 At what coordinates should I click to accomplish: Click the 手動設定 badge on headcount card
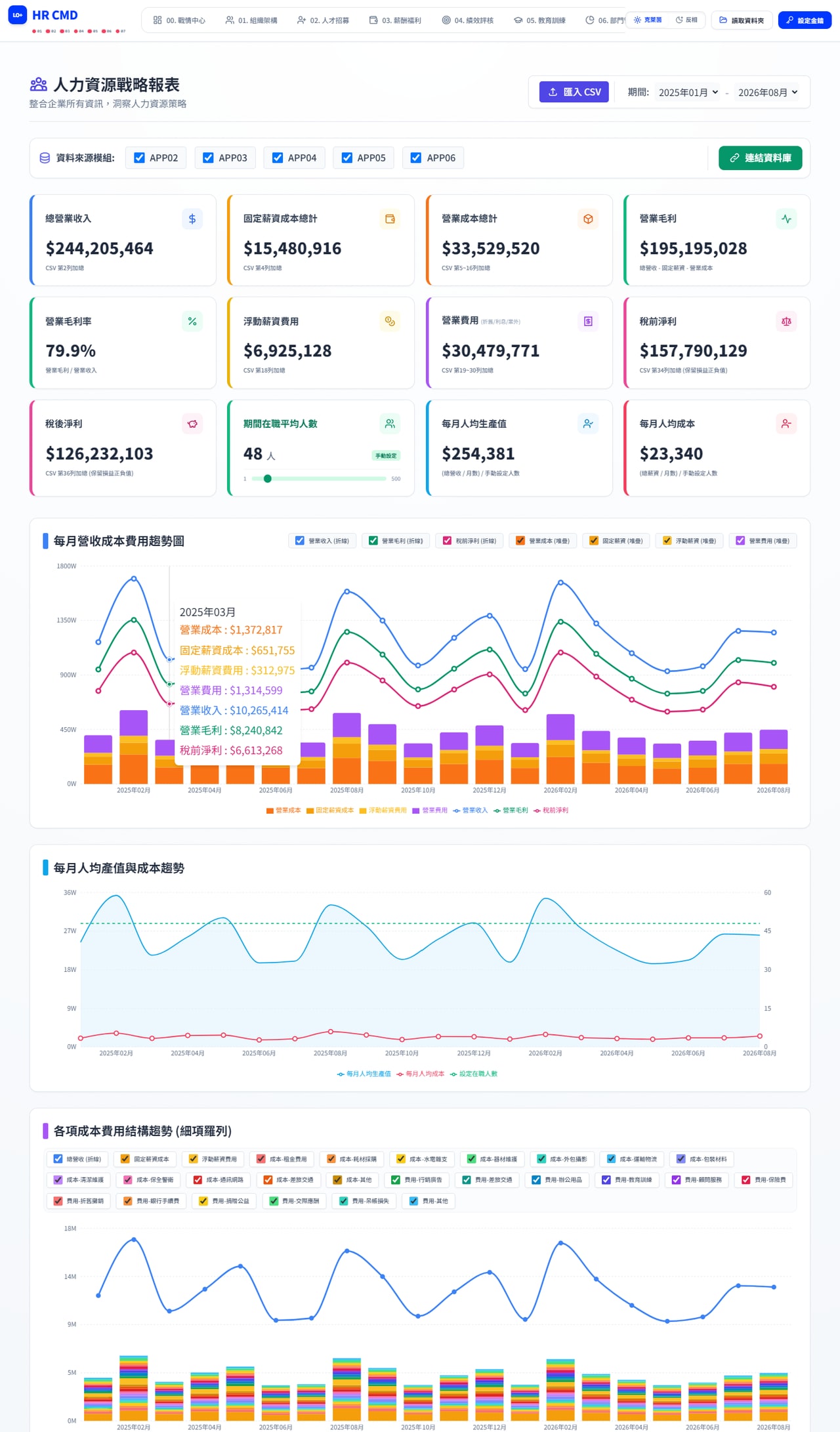[x=386, y=455]
